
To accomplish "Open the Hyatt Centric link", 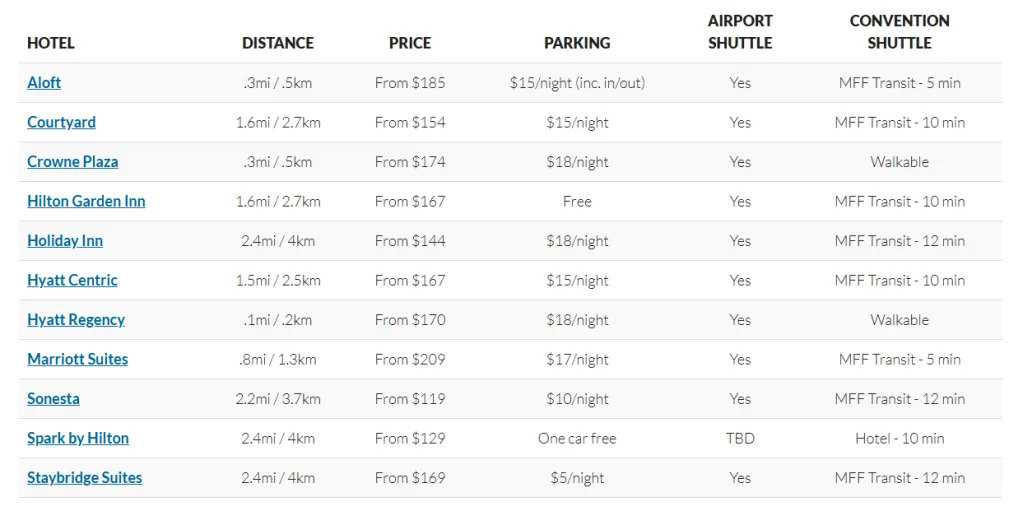I will pyautogui.click(x=72, y=280).
